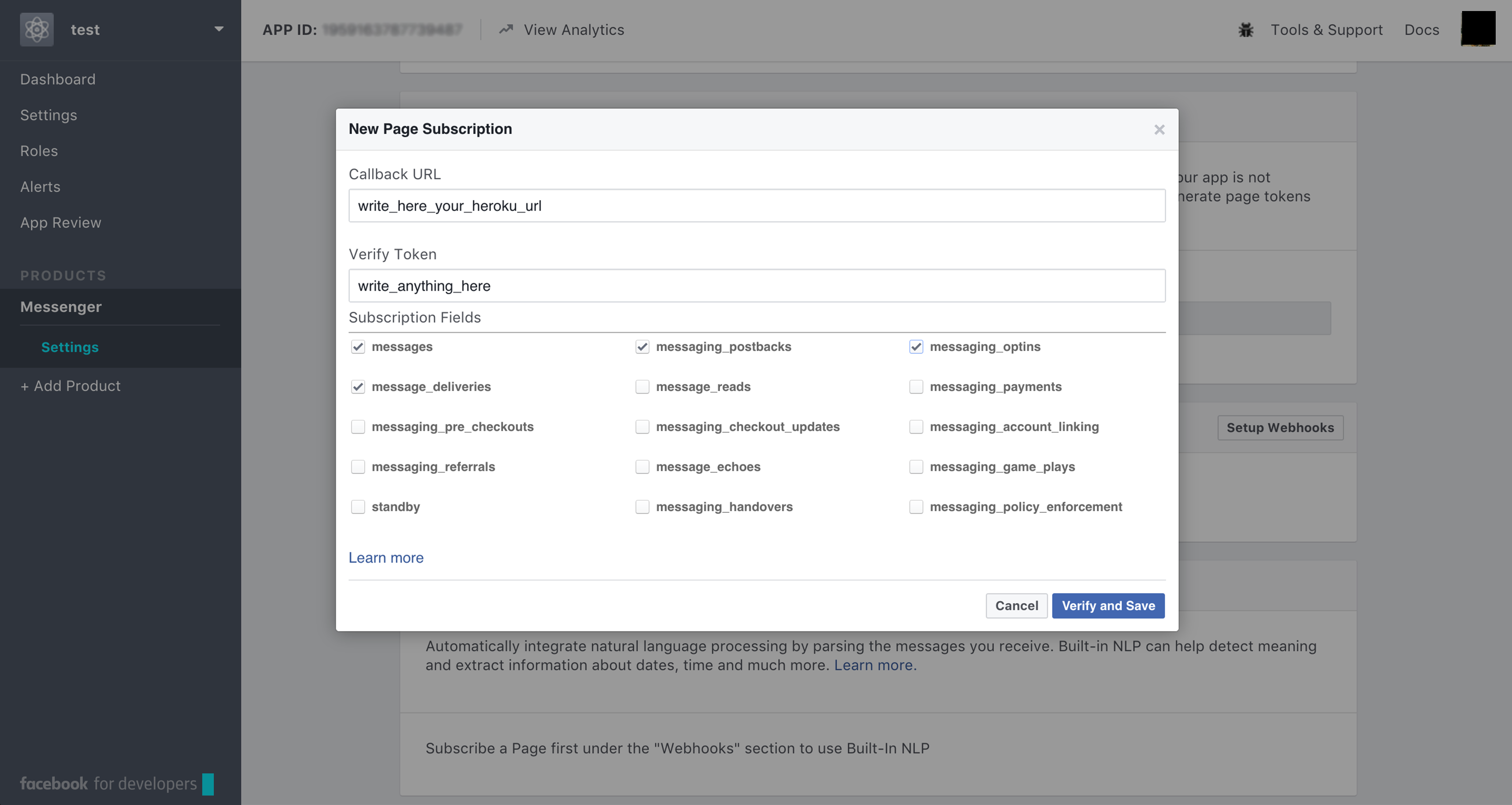Enable messaging_checkout_updates checkbox
This screenshot has width=1512, height=805.
[x=642, y=427]
